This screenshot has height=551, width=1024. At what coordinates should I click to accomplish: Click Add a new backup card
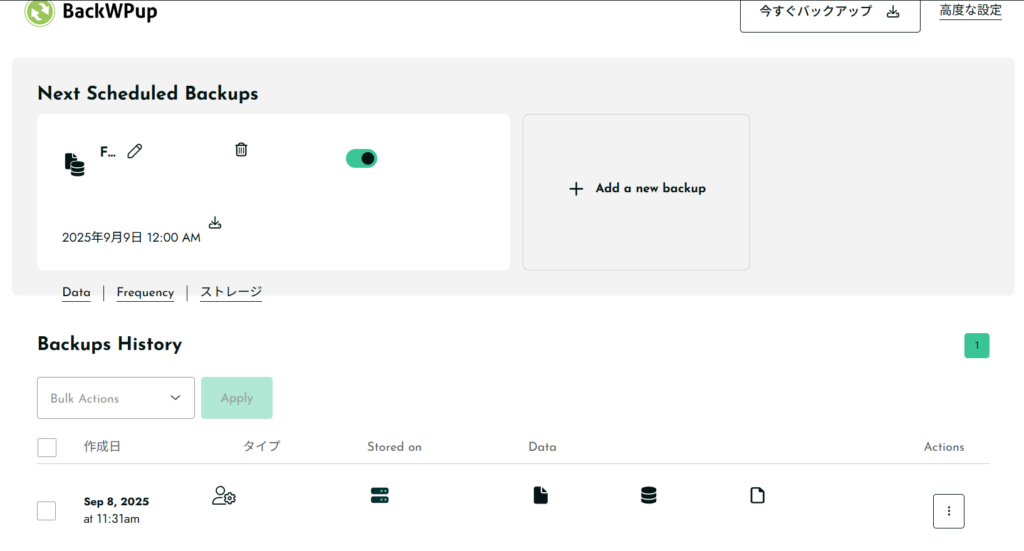coord(636,188)
